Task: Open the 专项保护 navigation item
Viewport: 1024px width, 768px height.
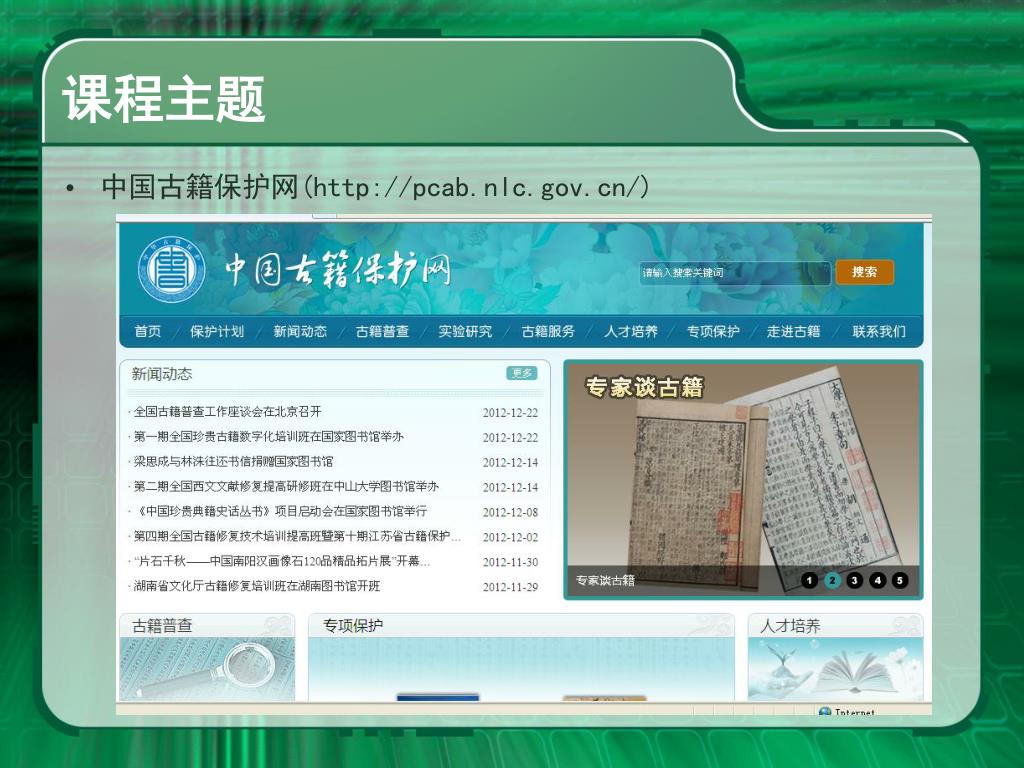Action: click(713, 331)
